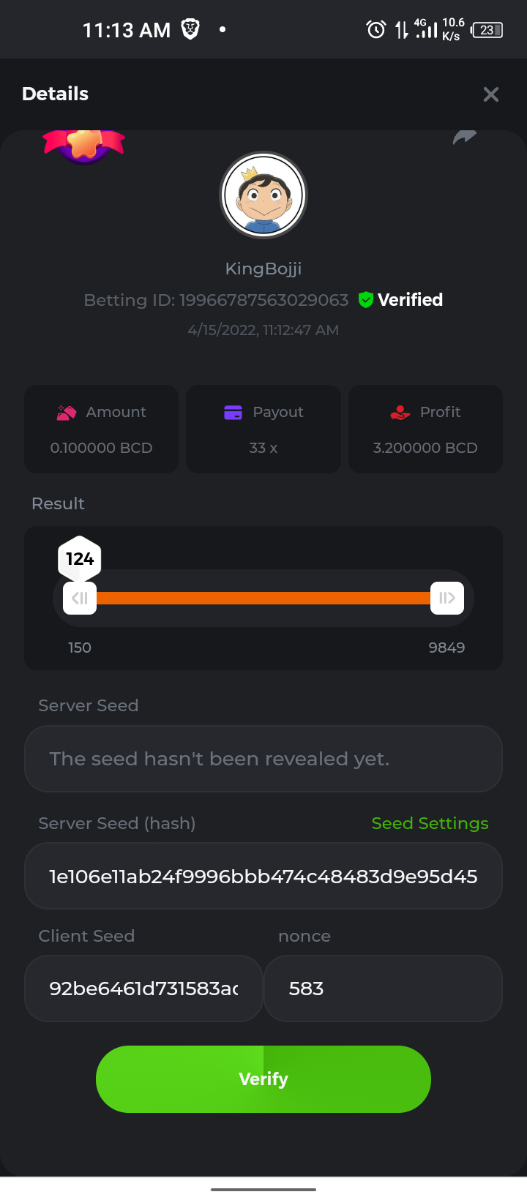Image resolution: width=527 pixels, height=1200 pixels.
Task: Open KingBojji's avatar picture
Action: click(x=263, y=195)
